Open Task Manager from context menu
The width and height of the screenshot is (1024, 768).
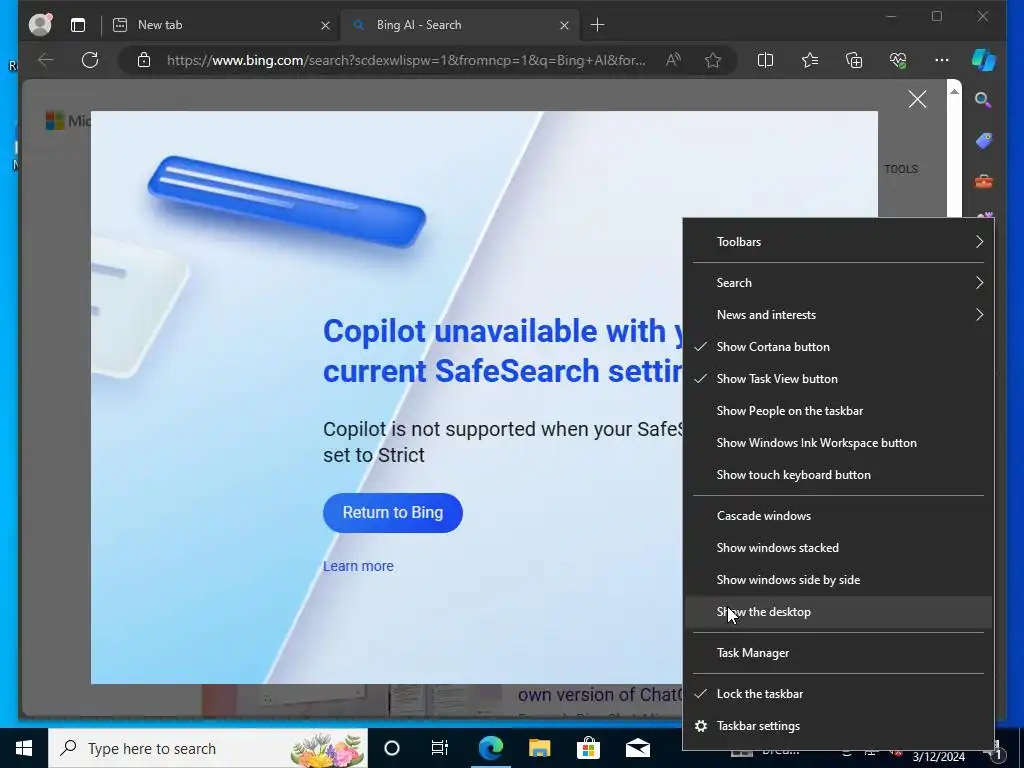pyautogui.click(x=838, y=653)
